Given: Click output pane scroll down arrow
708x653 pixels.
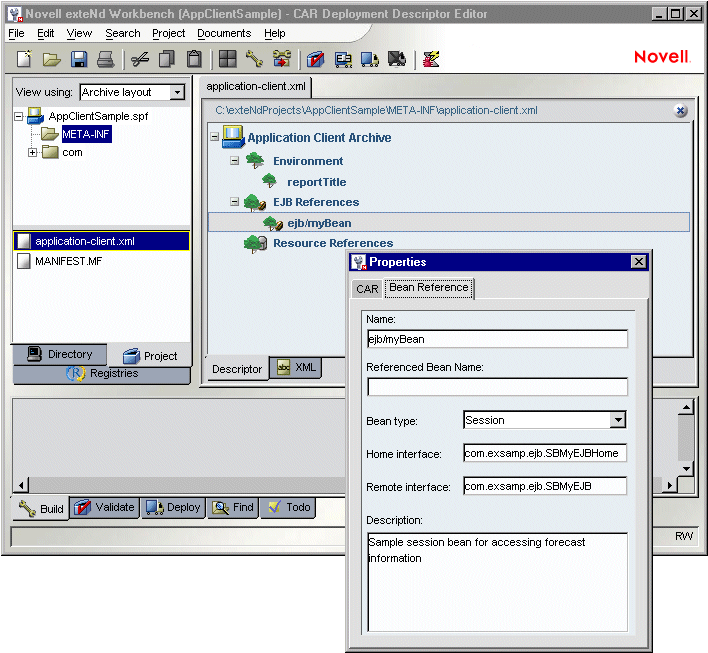Looking at the screenshot, I should point(686,468).
